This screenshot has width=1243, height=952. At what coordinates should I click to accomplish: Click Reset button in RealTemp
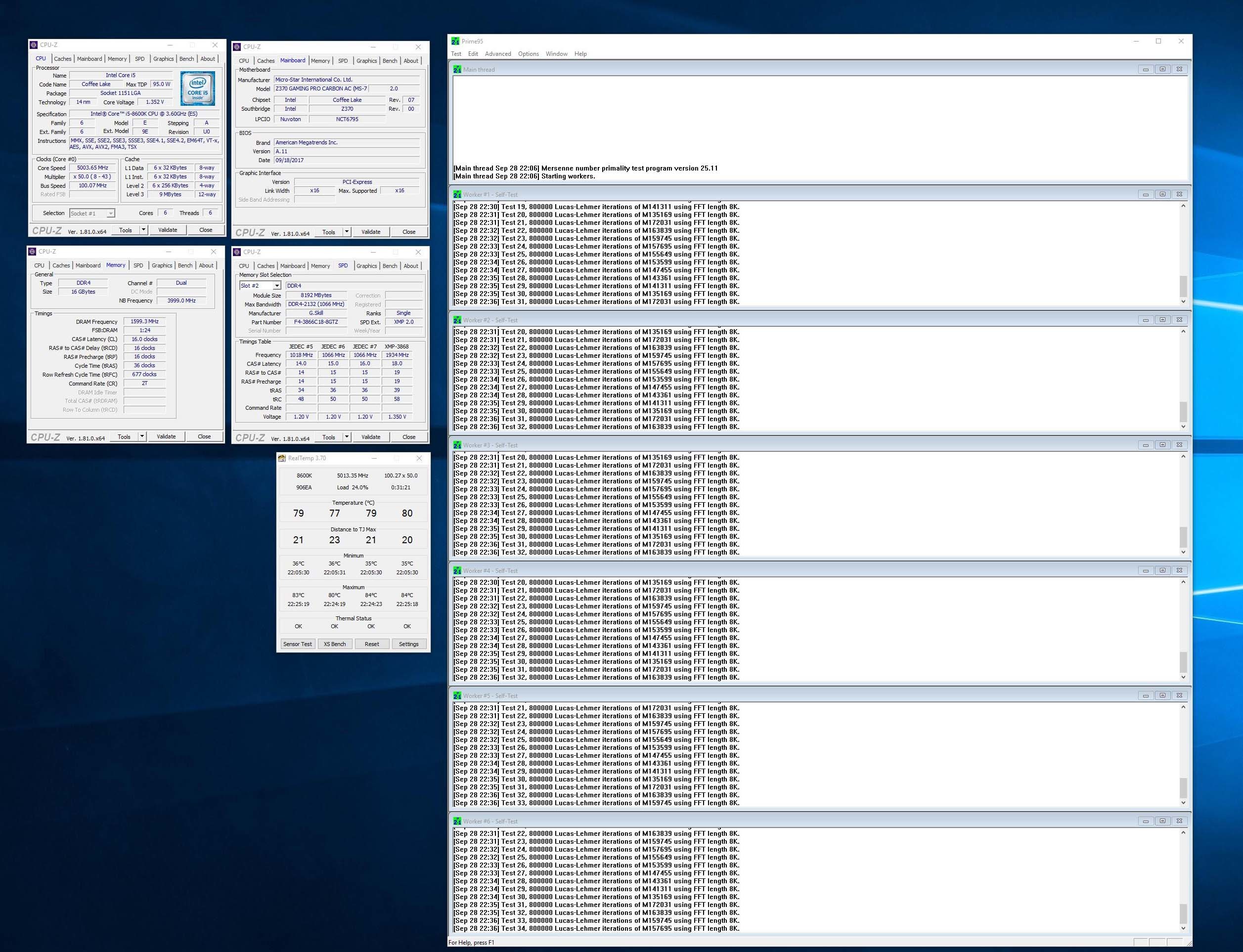pos(372,644)
